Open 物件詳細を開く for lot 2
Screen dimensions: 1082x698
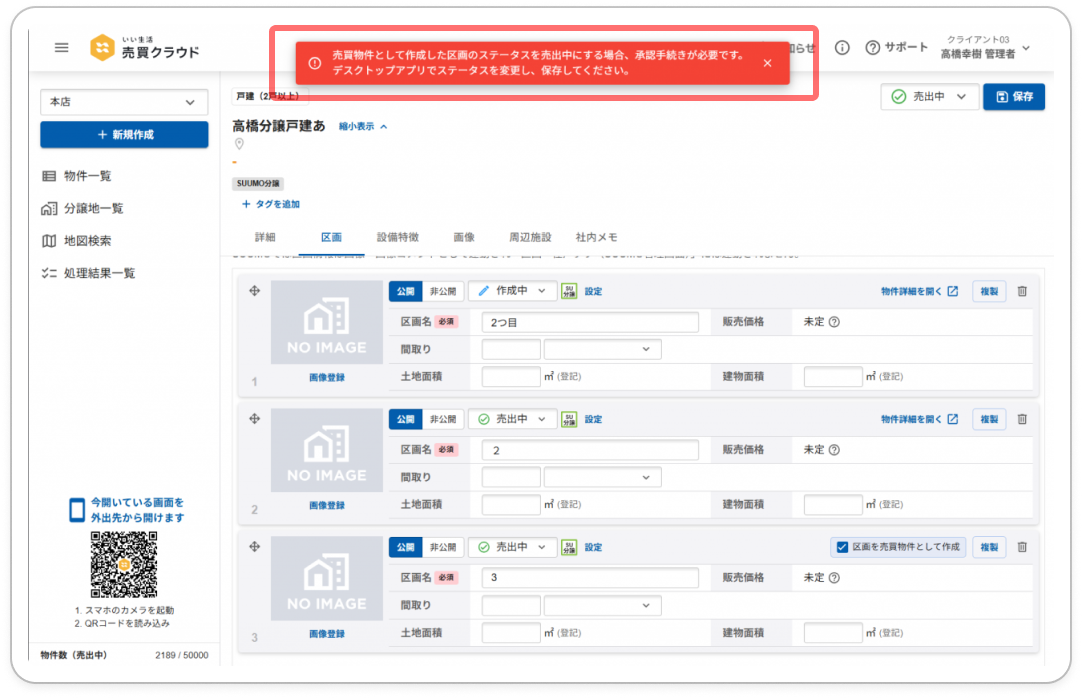[919, 419]
